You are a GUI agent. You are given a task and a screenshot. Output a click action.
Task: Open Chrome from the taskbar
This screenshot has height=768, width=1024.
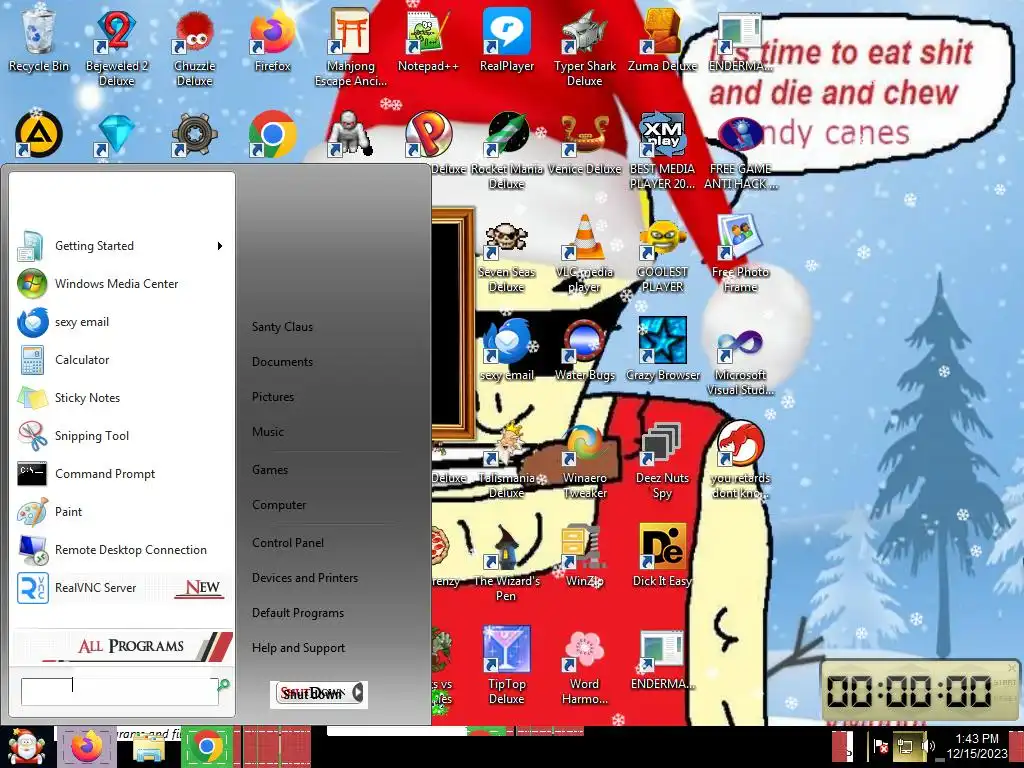[x=207, y=747]
